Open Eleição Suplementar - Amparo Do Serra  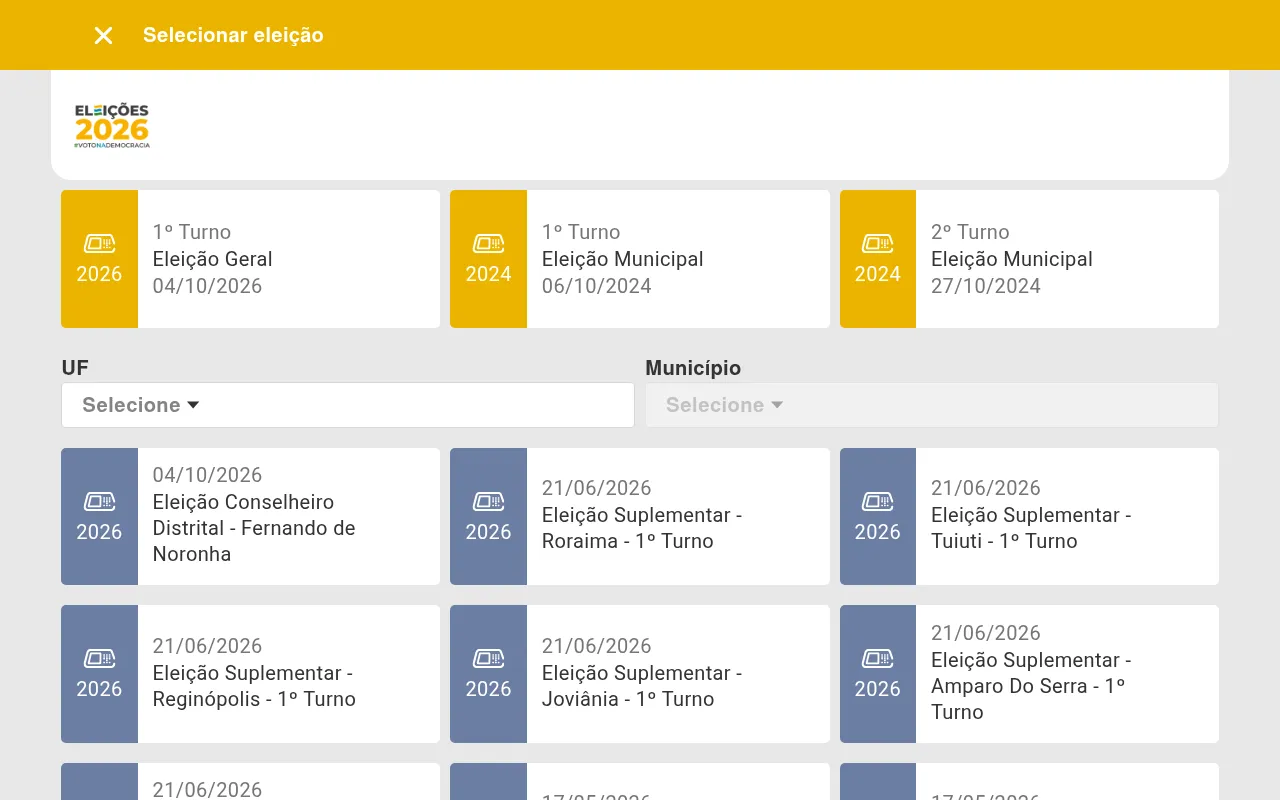pos(1029,674)
